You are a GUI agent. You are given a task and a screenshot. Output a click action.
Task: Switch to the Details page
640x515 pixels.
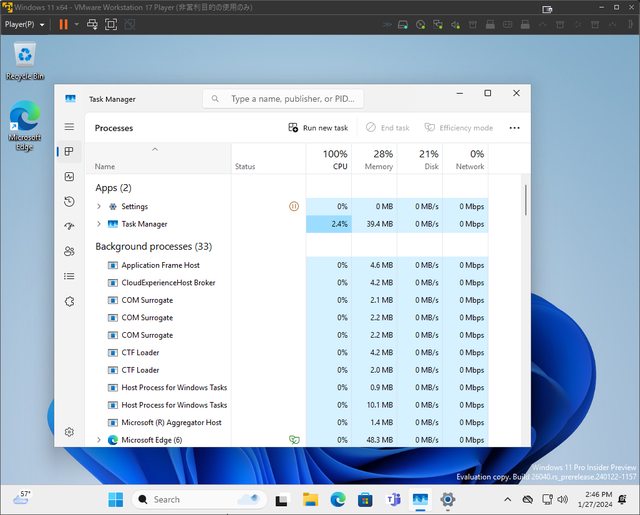tap(69, 276)
